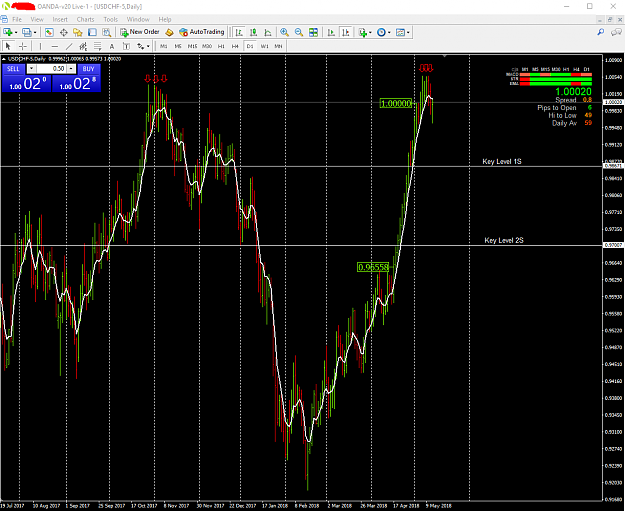Open the Help menu
This screenshot has width=625, height=511.
click(x=165, y=19)
